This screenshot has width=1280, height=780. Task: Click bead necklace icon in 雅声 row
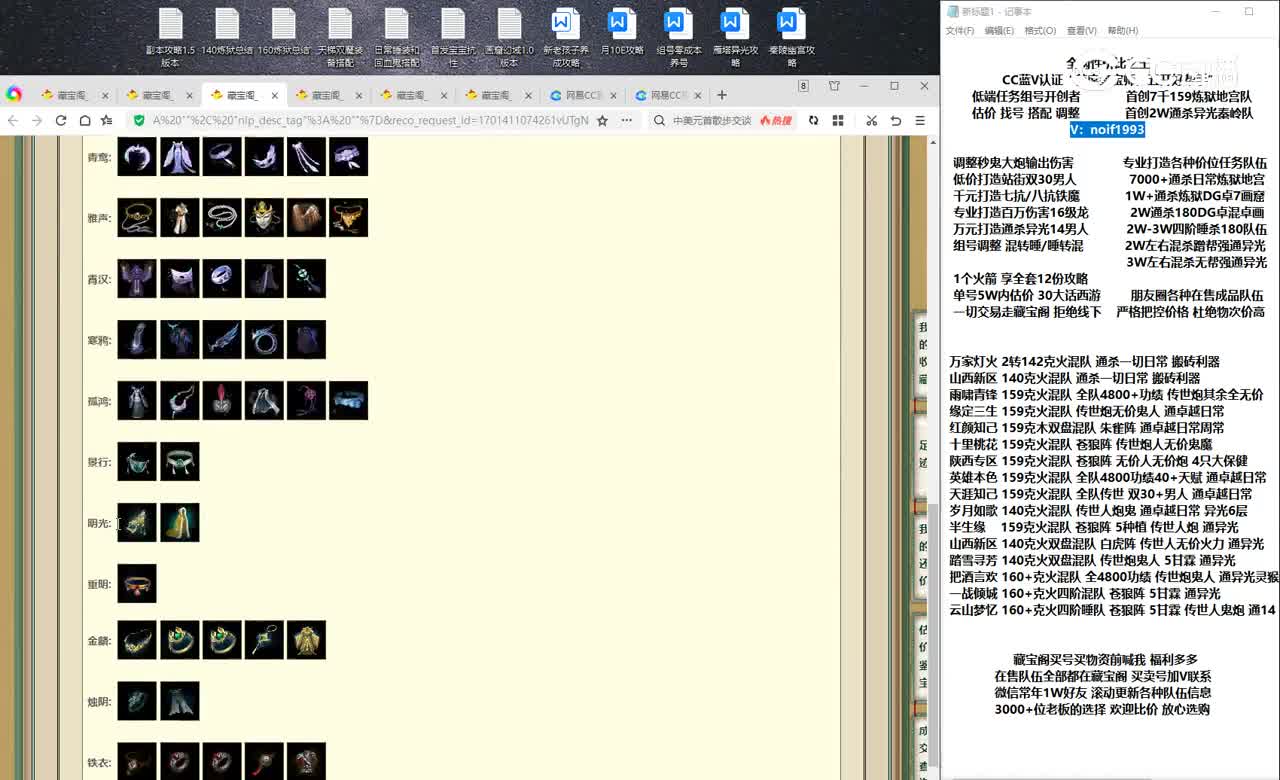222,217
